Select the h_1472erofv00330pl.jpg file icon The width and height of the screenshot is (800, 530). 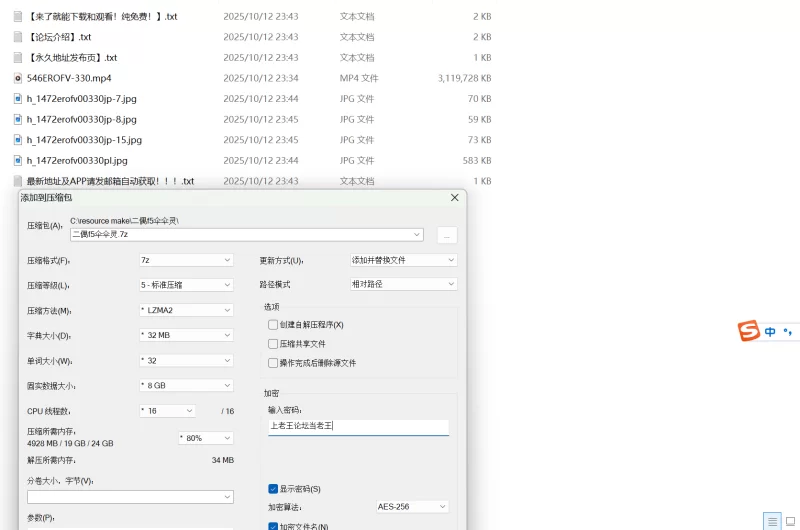tap(18, 160)
